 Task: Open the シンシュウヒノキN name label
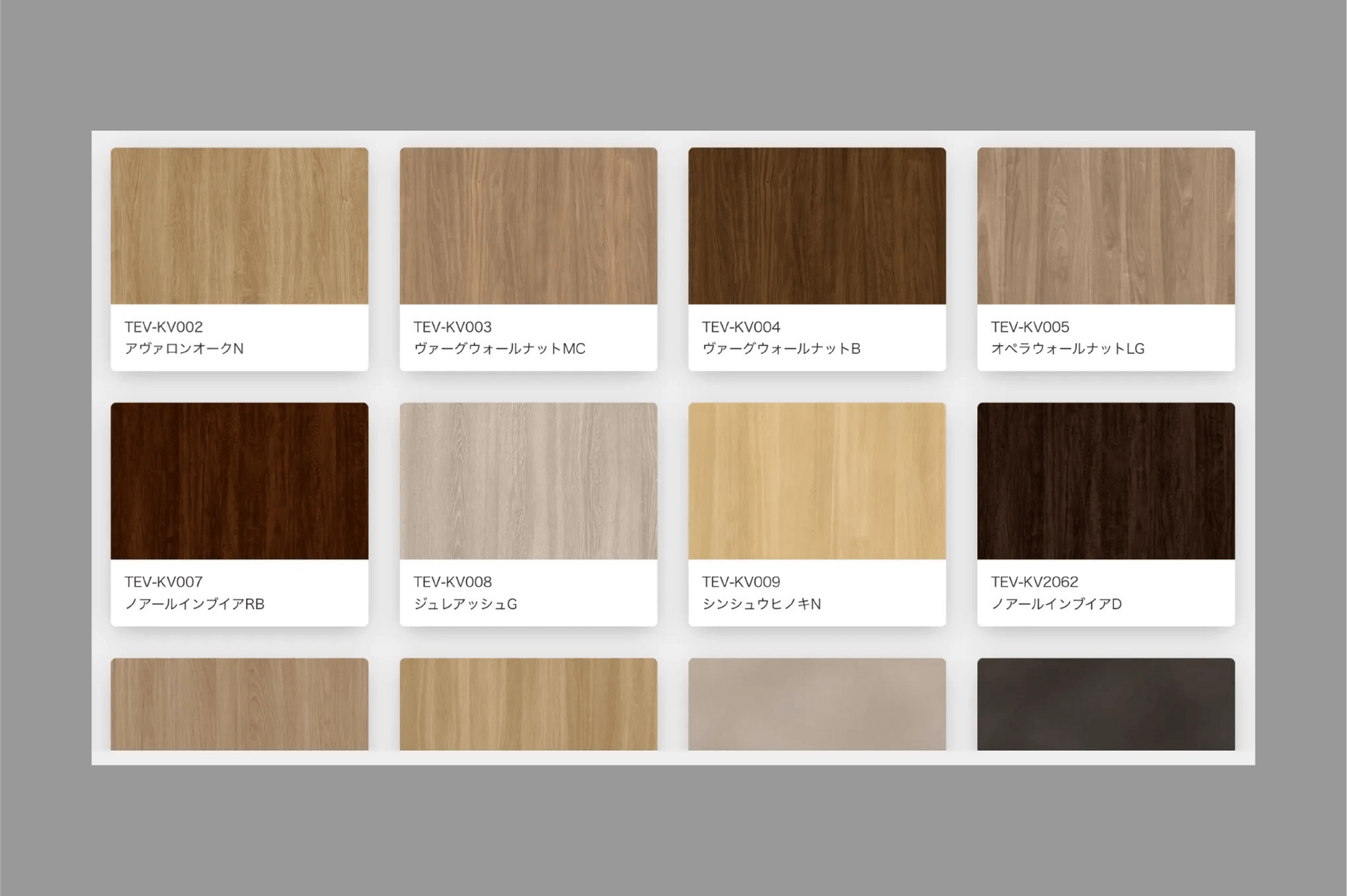761,604
